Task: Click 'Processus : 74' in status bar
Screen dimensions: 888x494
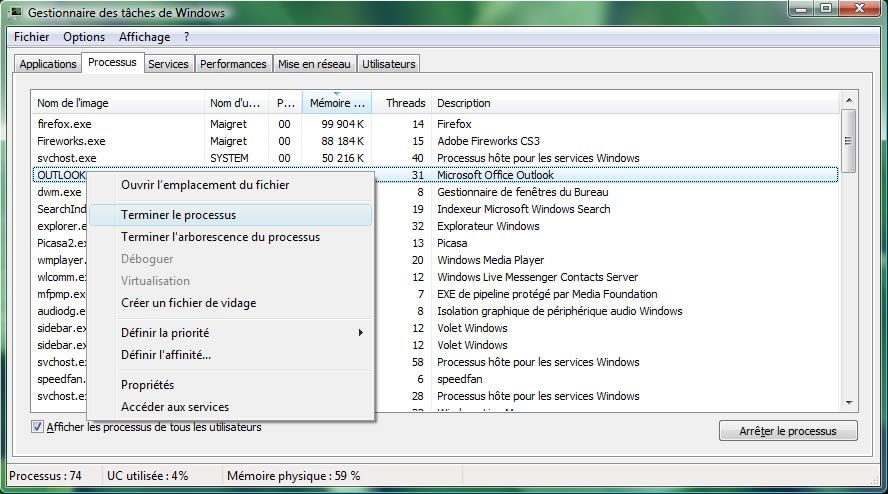Action: [x=45, y=476]
